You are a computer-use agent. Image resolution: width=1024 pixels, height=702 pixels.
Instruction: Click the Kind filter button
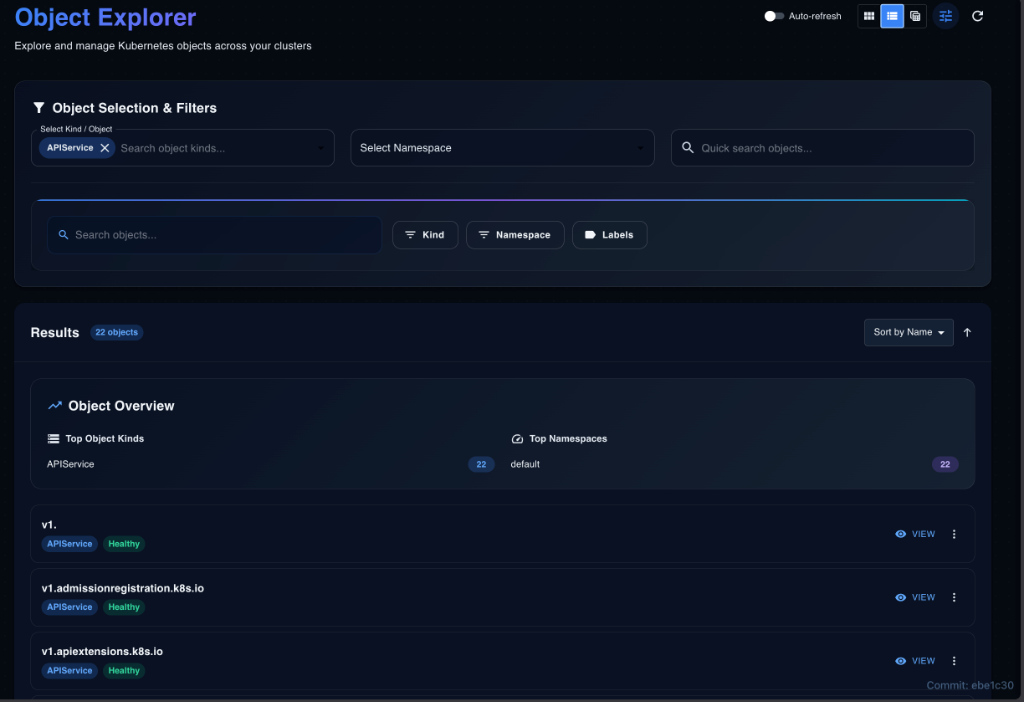(x=425, y=235)
